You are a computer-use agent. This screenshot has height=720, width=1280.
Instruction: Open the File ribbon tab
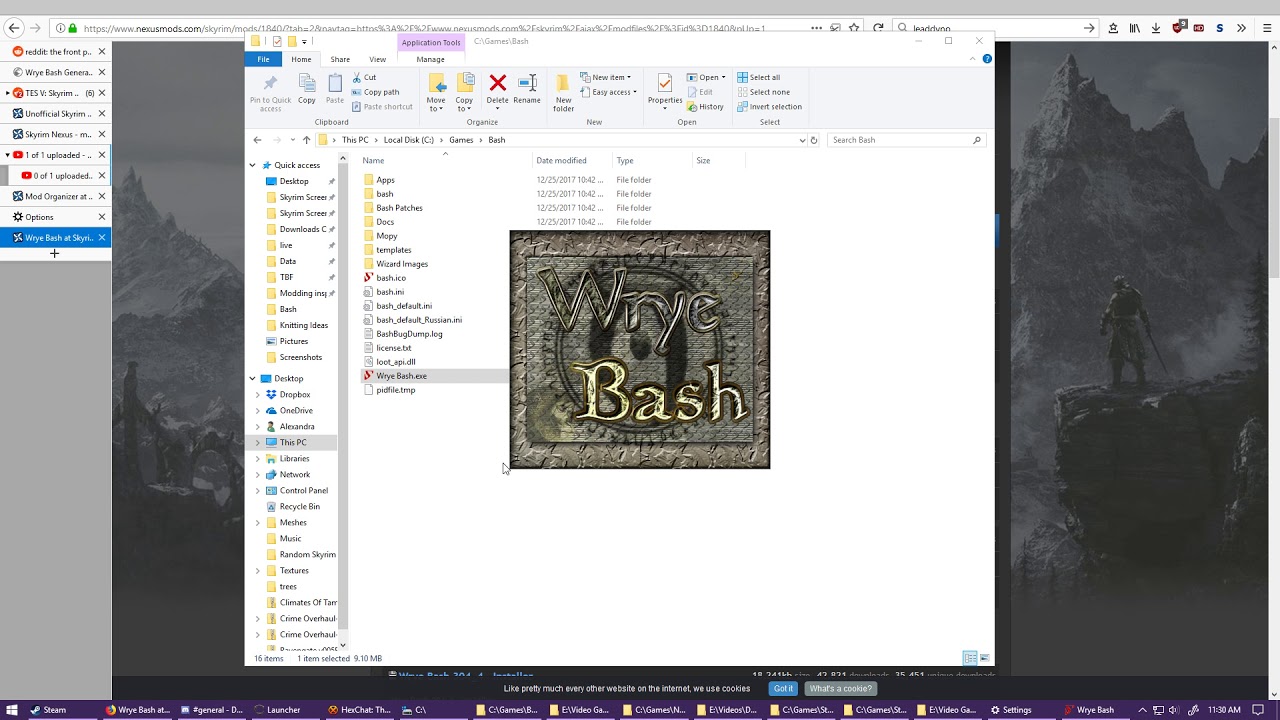tap(263, 59)
